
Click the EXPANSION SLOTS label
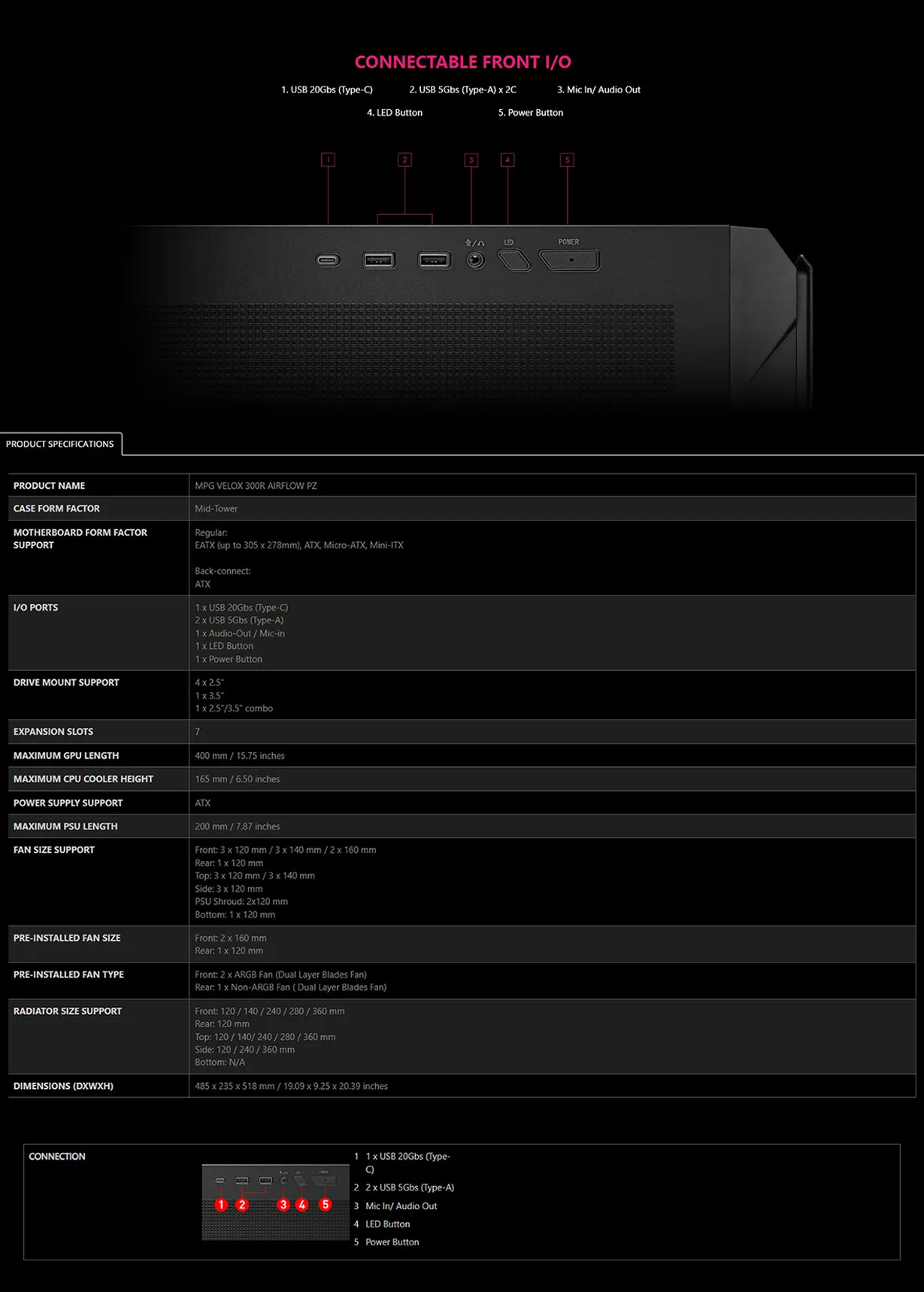point(53,732)
